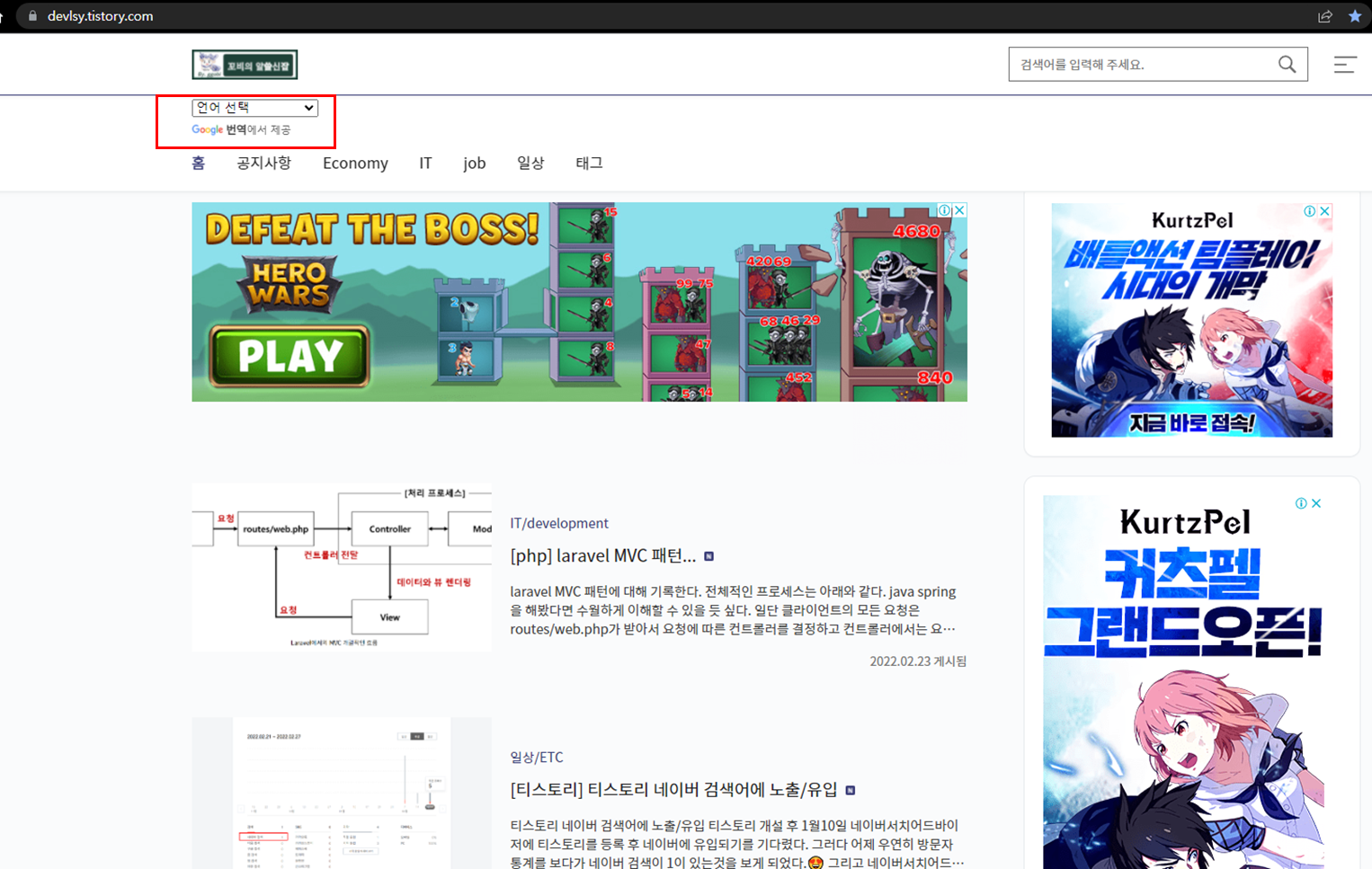
Task: Click the 티스토리 네이버 post summary text
Action: click(737, 844)
